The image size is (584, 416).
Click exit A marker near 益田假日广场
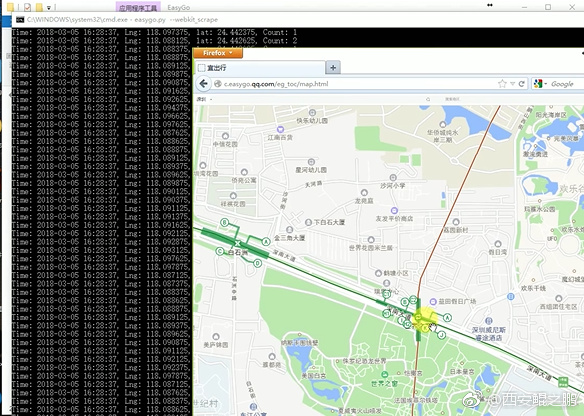click(x=447, y=318)
